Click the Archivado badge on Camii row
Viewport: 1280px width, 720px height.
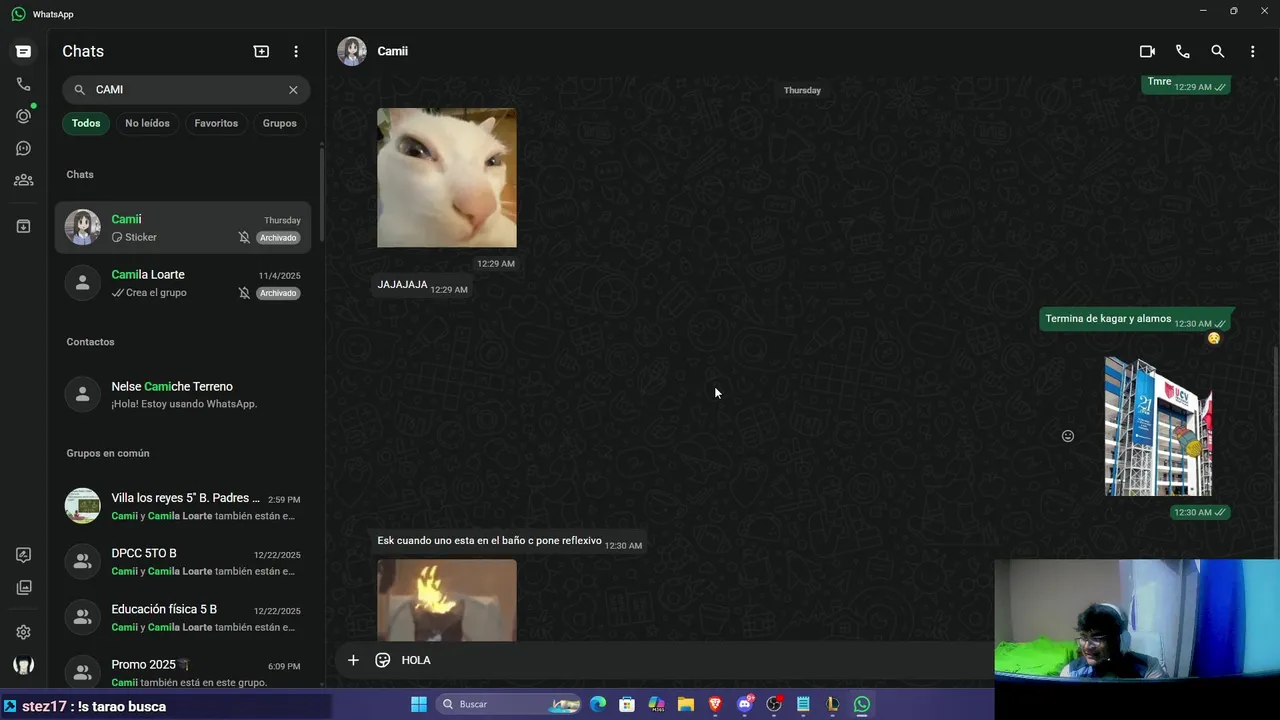coord(278,238)
